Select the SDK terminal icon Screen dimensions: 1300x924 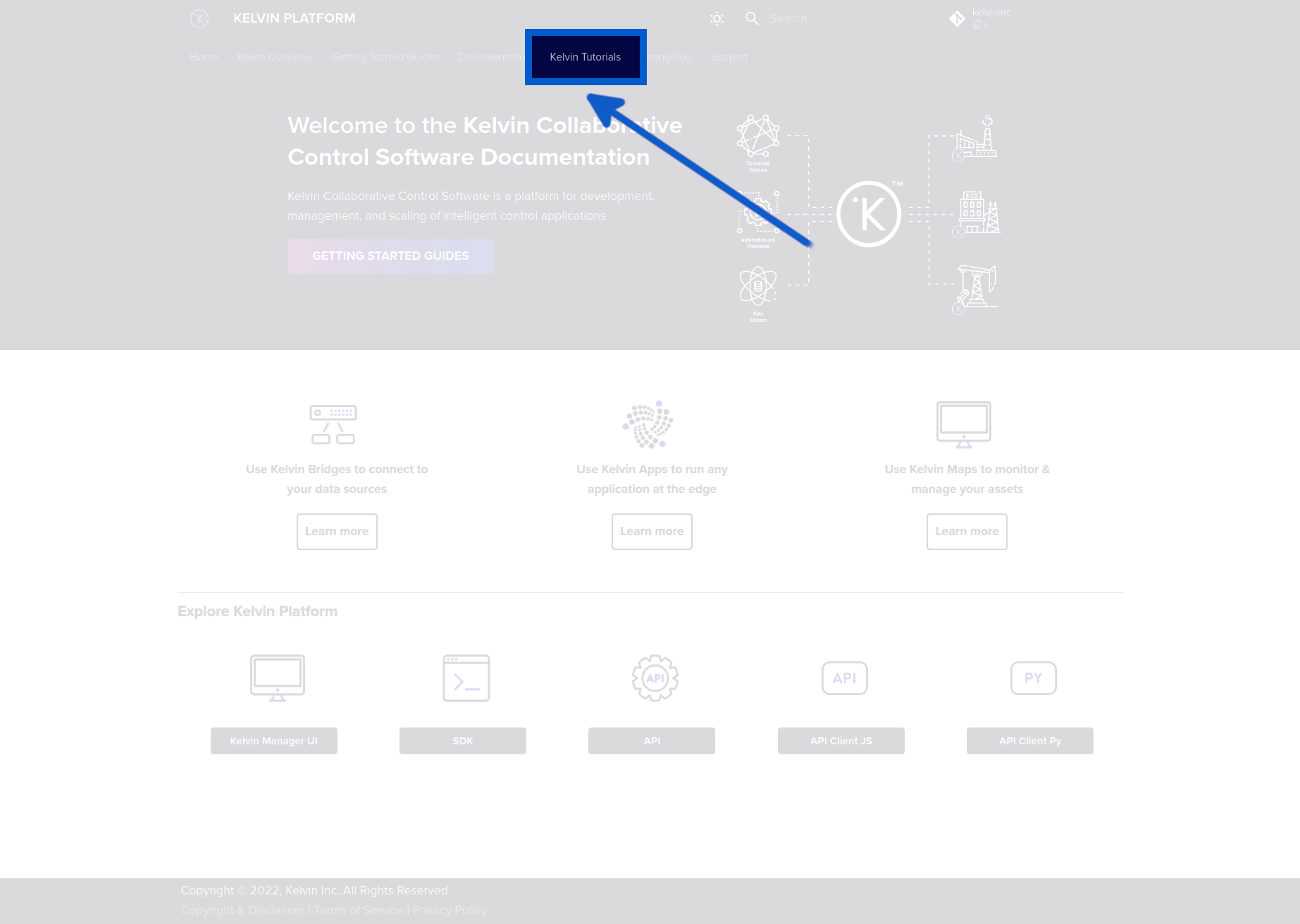coord(466,678)
